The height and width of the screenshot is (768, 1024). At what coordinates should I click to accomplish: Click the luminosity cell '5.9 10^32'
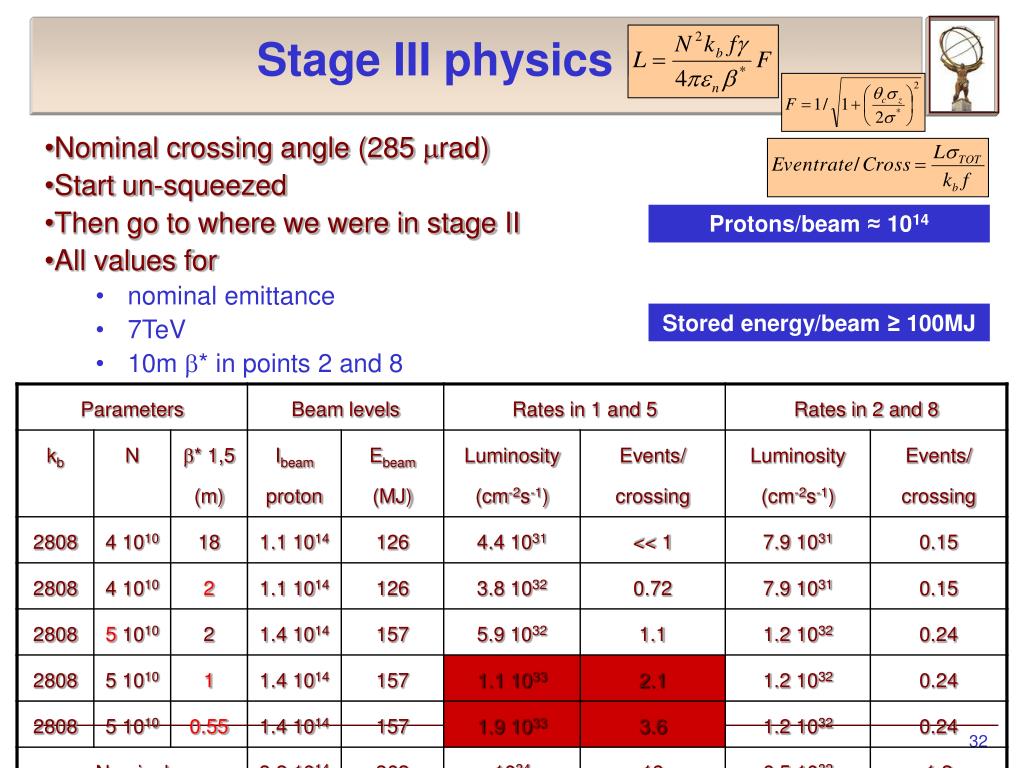(512, 633)
